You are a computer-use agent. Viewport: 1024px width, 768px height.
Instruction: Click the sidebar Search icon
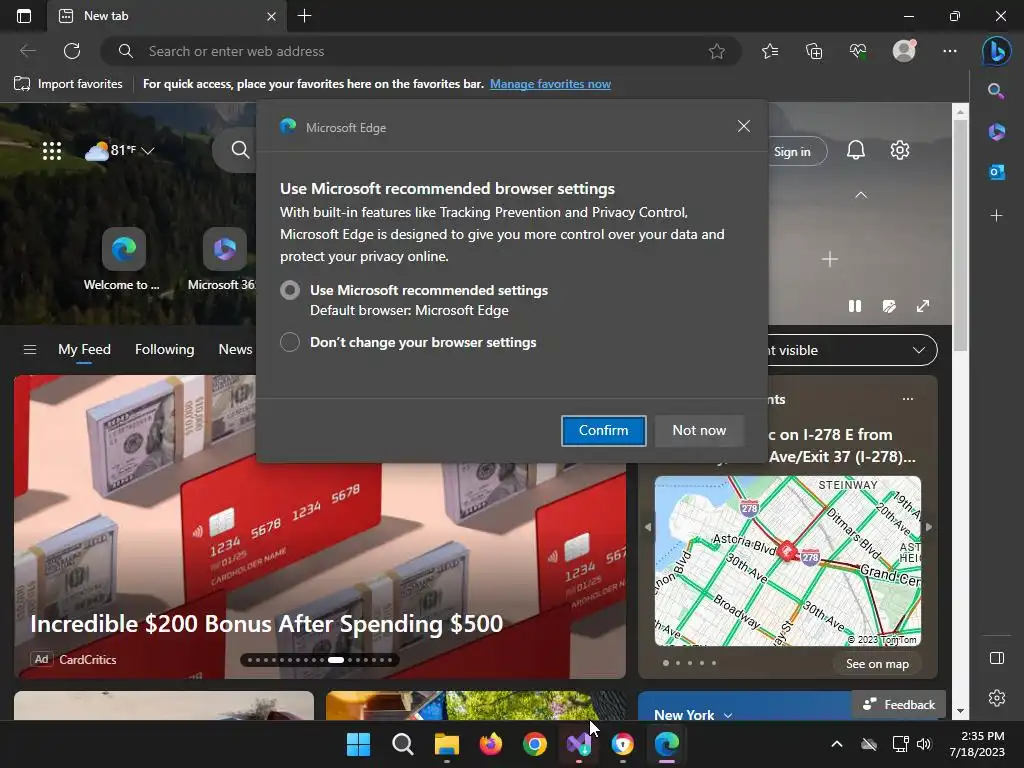click(996, 91)
